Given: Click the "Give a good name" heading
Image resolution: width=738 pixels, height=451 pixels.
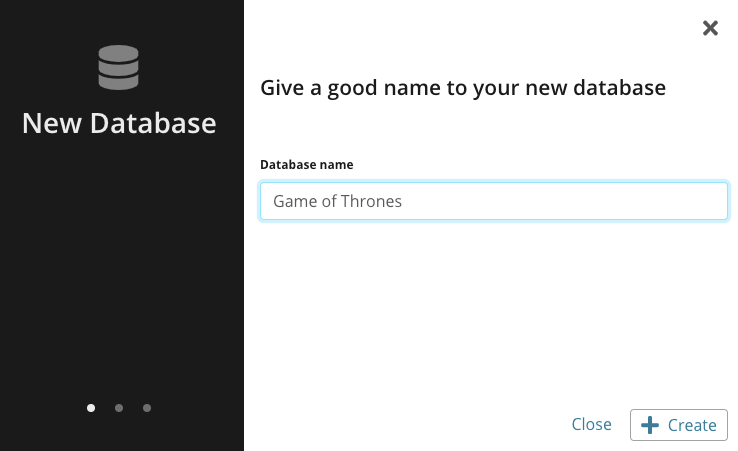Looking at the screenshot, I should (x=463, y=88).
